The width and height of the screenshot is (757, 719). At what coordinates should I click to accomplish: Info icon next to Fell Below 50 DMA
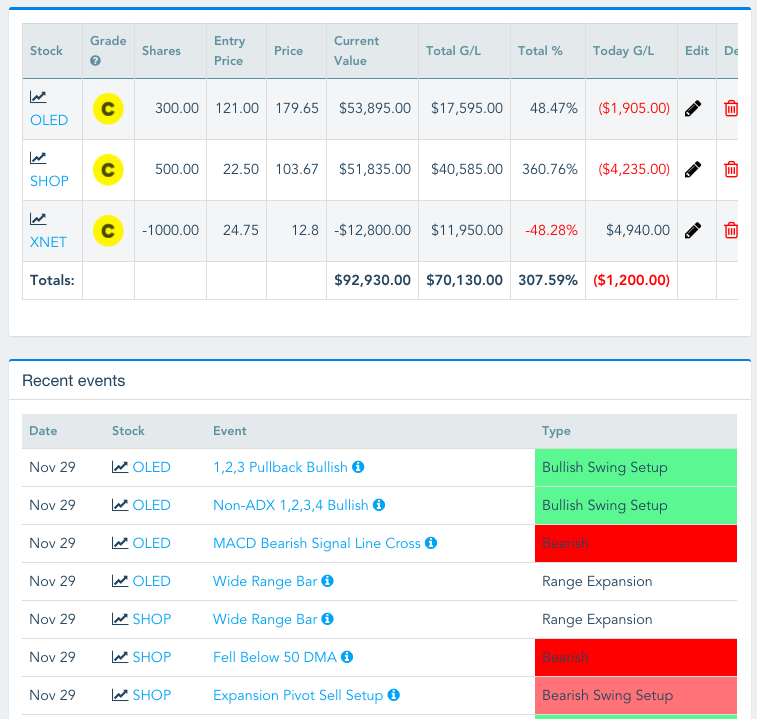pyautogui.click(x=347, y=657)
